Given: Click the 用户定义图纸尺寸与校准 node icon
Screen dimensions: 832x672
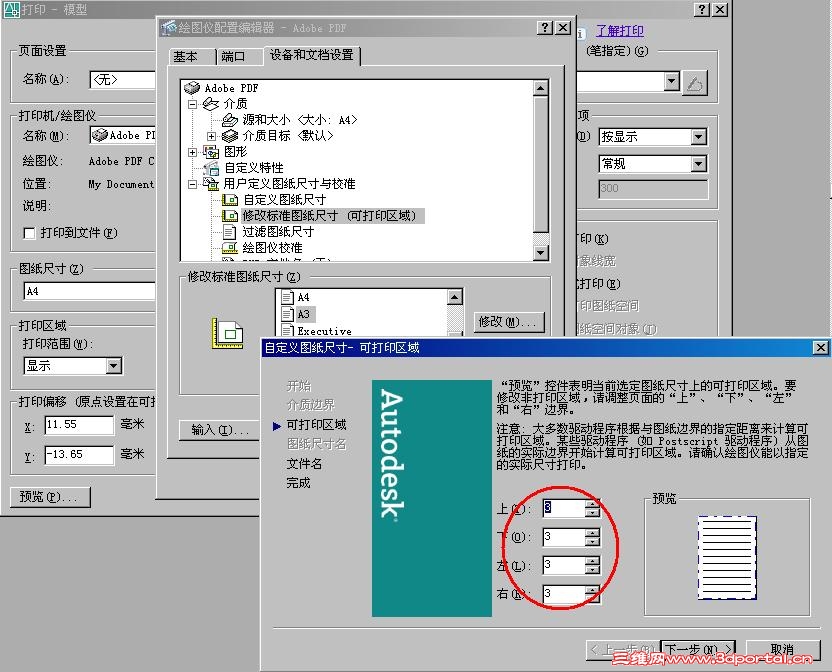Looking at the screenshot, I should [x=211, y=184].
